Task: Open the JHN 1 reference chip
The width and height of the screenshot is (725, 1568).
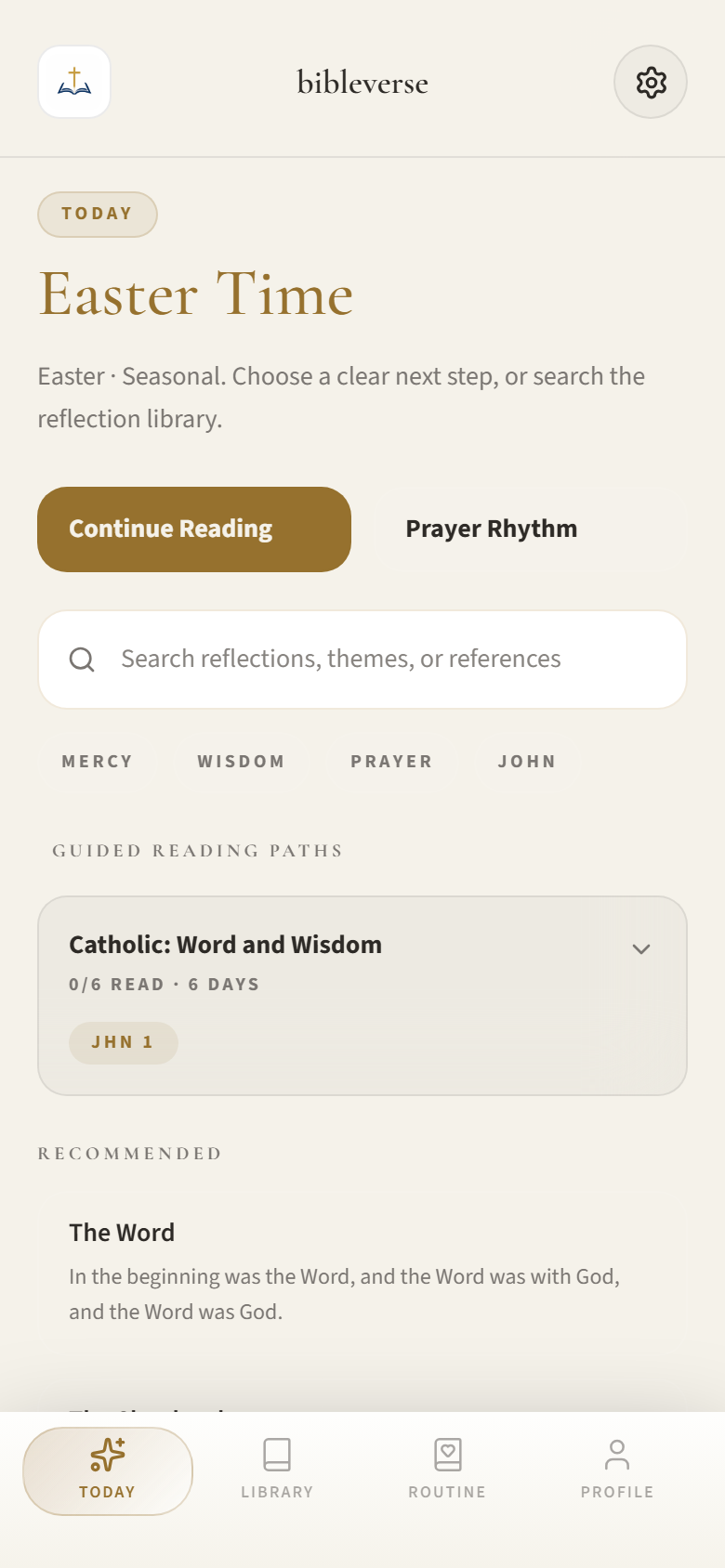Action: [x=123, y=1042]
